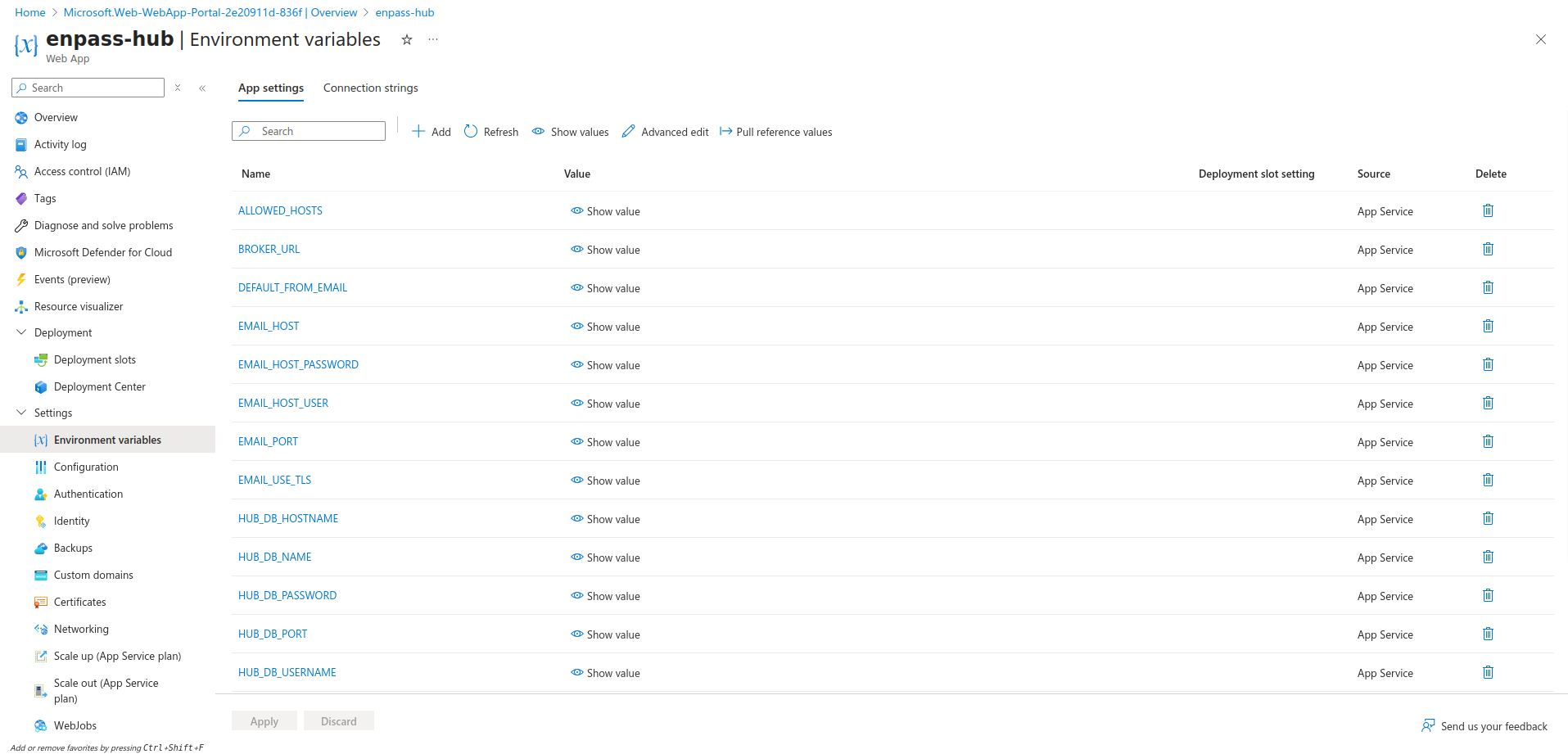1568x754 pixels.
Task: Favorite this page with the star icon
Action: (x=407, y=39)
